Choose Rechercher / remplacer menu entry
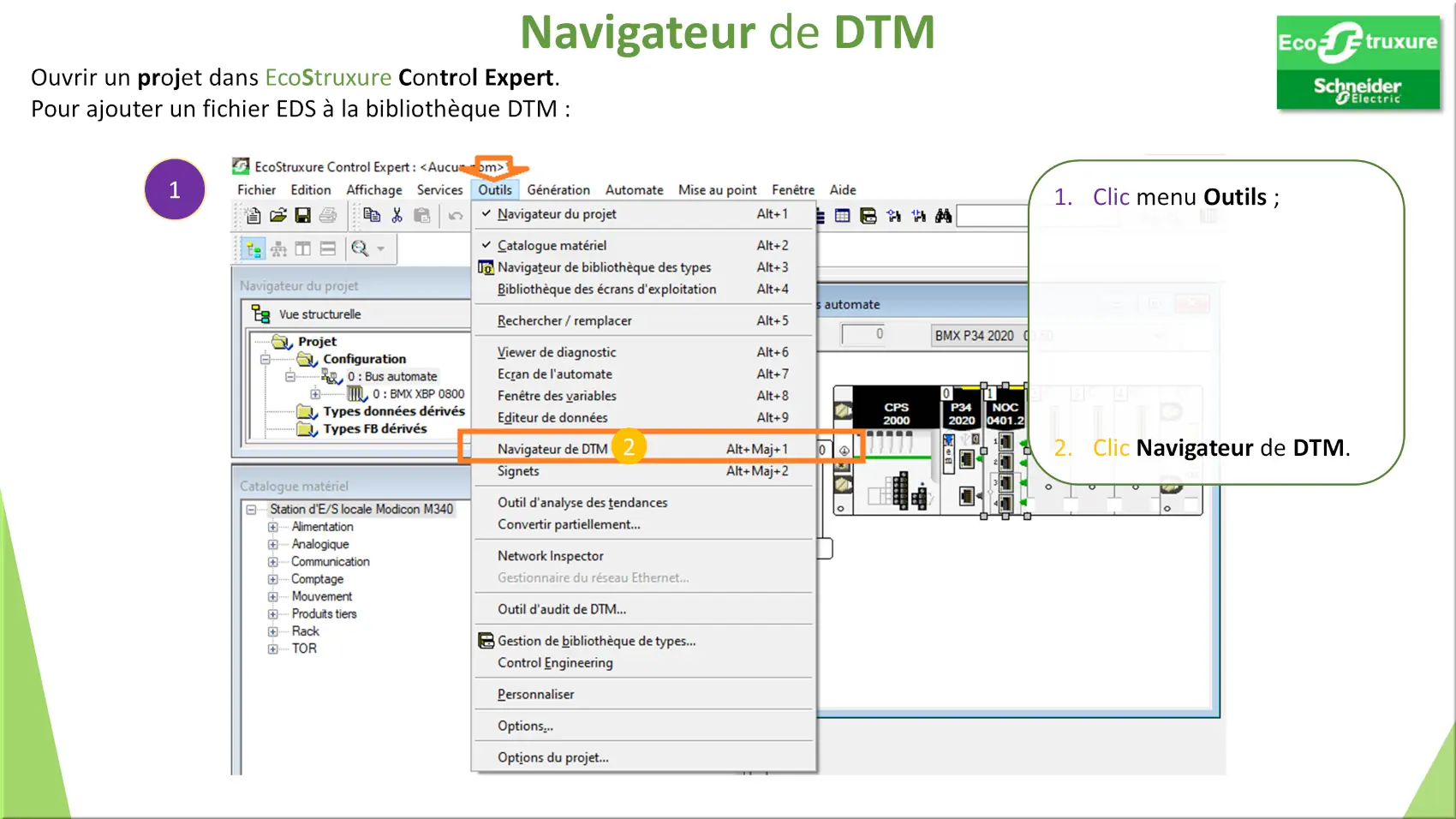The width and height of the screenshot is (1456, 819). (643, 320)
